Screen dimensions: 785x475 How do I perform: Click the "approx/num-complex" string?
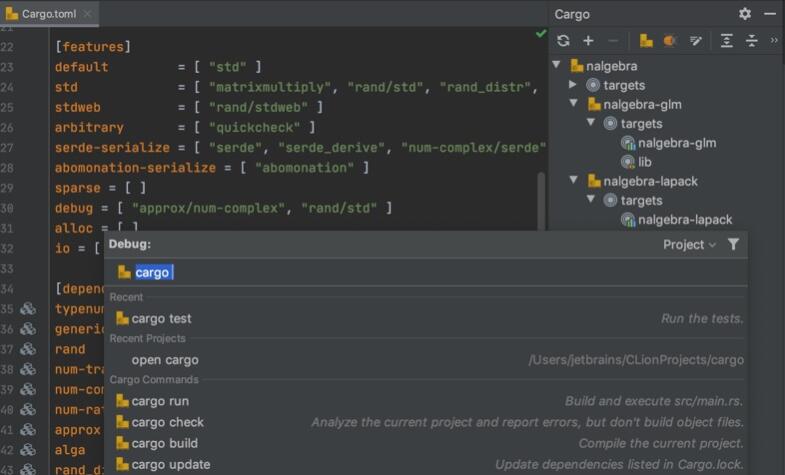point(208,208)
